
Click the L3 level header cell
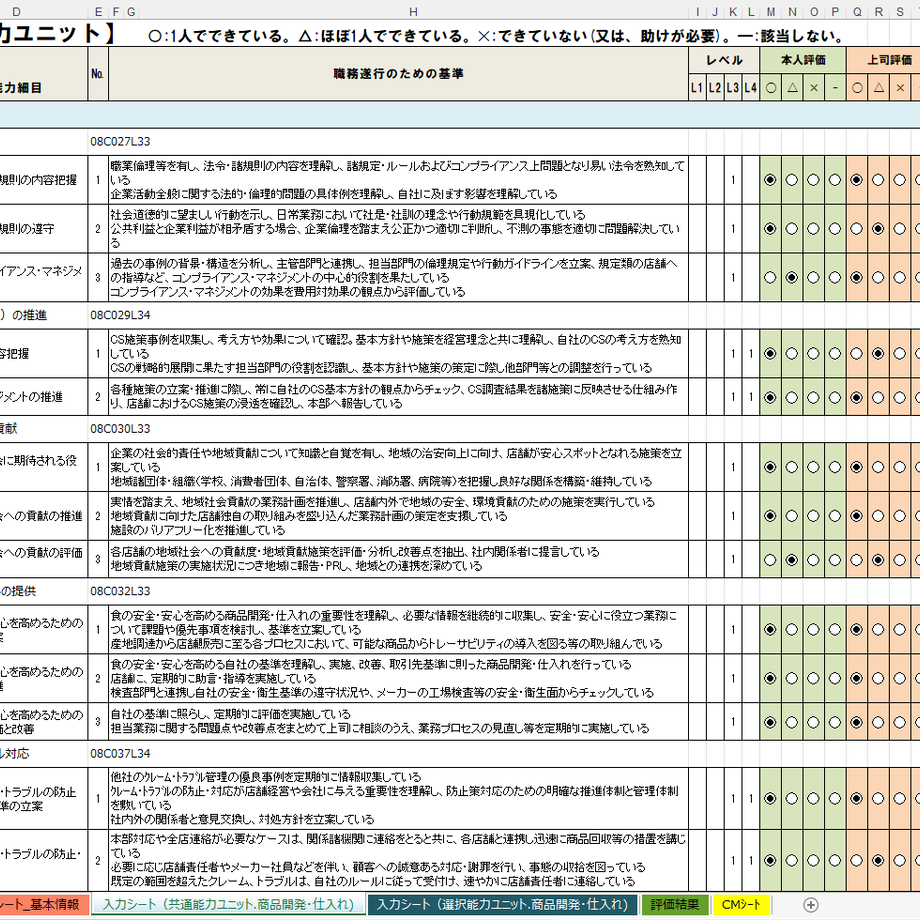tap(733, 88)
